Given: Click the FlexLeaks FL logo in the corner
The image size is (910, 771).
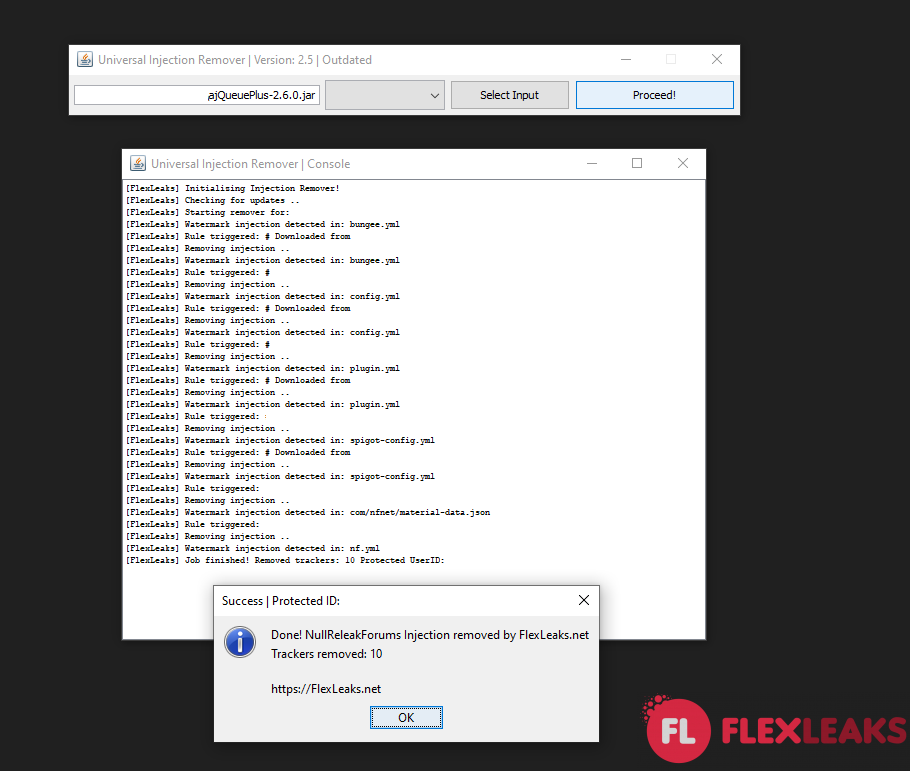Looking at the screenshot, I should click(680, 730).
